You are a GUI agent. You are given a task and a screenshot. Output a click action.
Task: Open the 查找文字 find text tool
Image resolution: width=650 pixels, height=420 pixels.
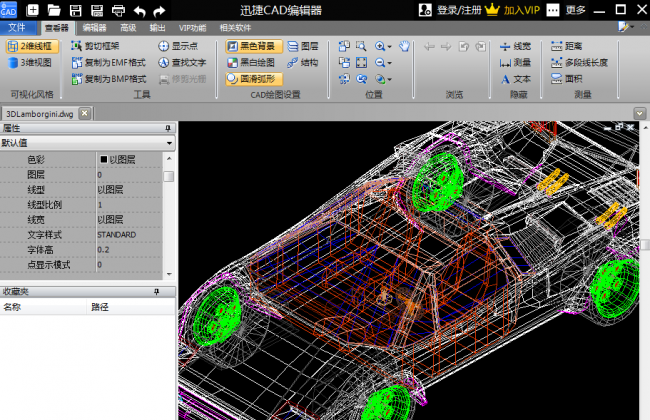(182, 63)
